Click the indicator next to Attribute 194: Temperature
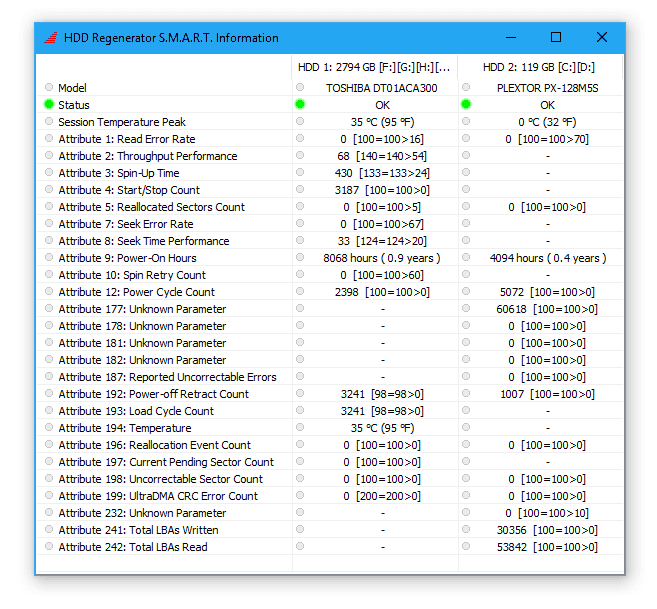657x609 pixels. click(49, 427)
